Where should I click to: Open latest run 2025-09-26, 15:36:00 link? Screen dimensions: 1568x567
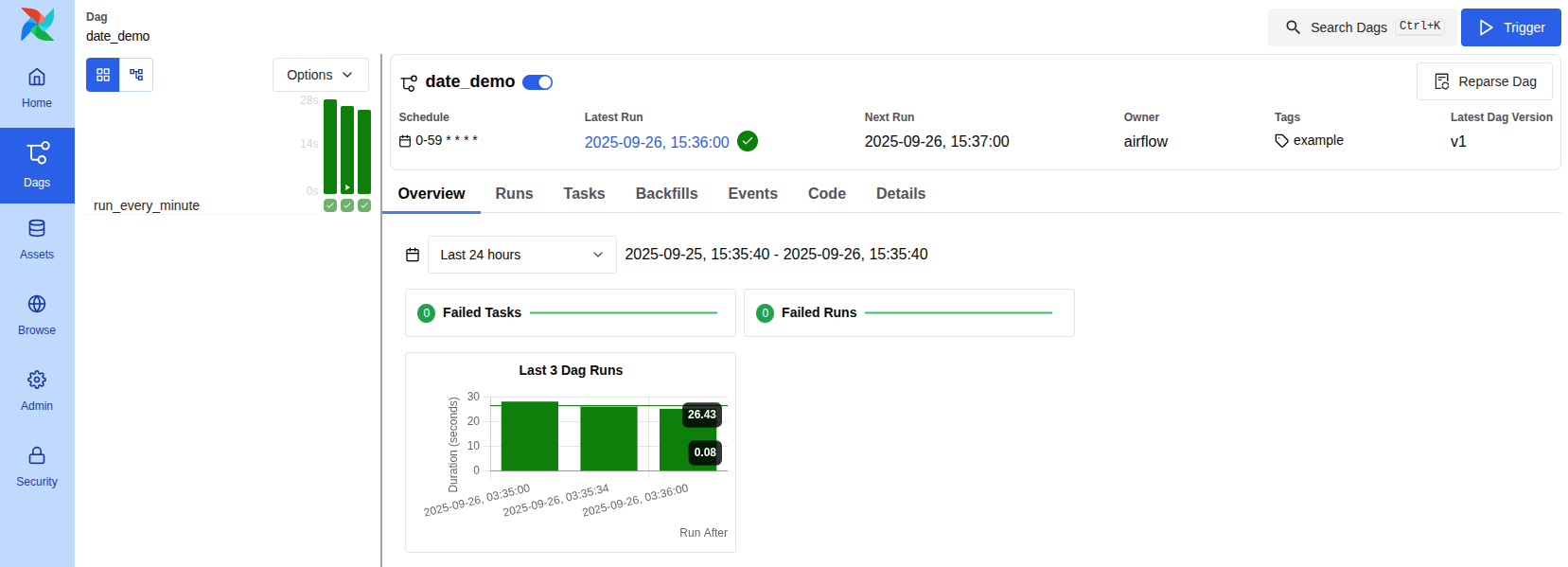point(656,142)
